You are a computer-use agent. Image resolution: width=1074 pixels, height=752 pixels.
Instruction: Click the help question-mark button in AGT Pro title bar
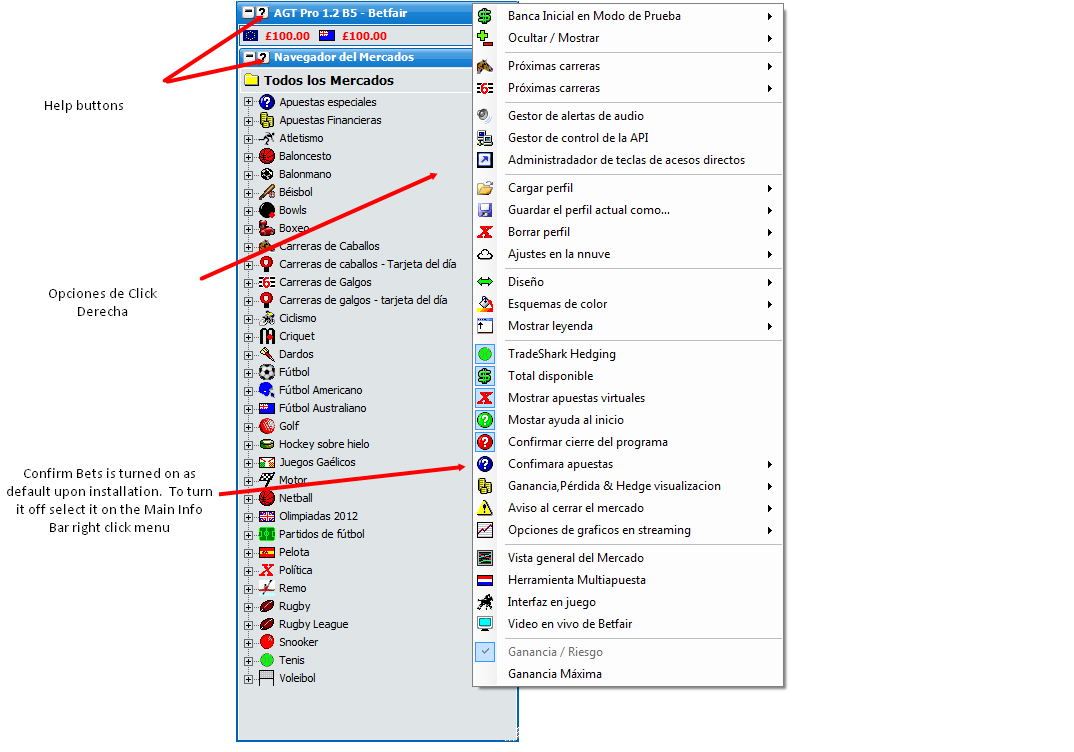point(262,13)
